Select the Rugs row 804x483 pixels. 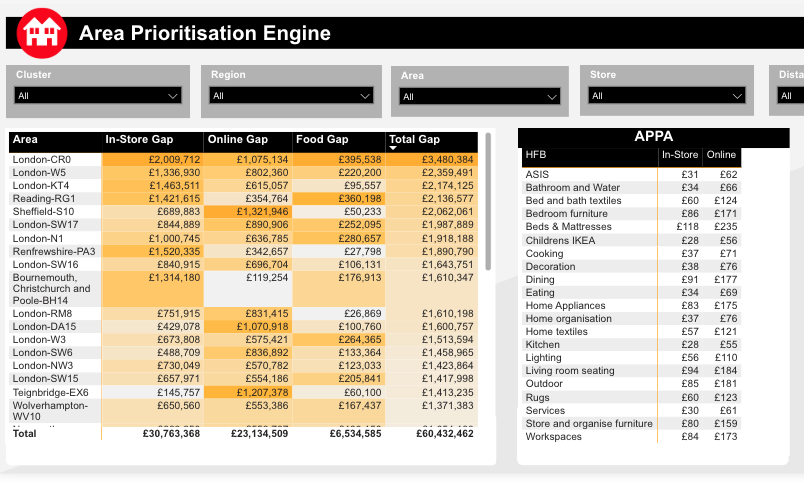click(631, 398)
